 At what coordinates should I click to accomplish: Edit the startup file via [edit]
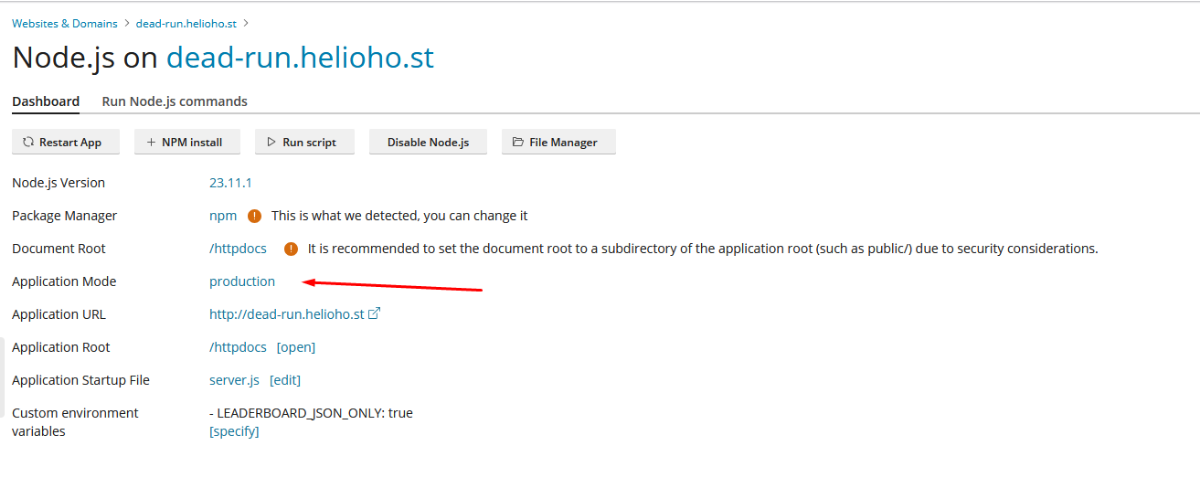coord(285,380)
